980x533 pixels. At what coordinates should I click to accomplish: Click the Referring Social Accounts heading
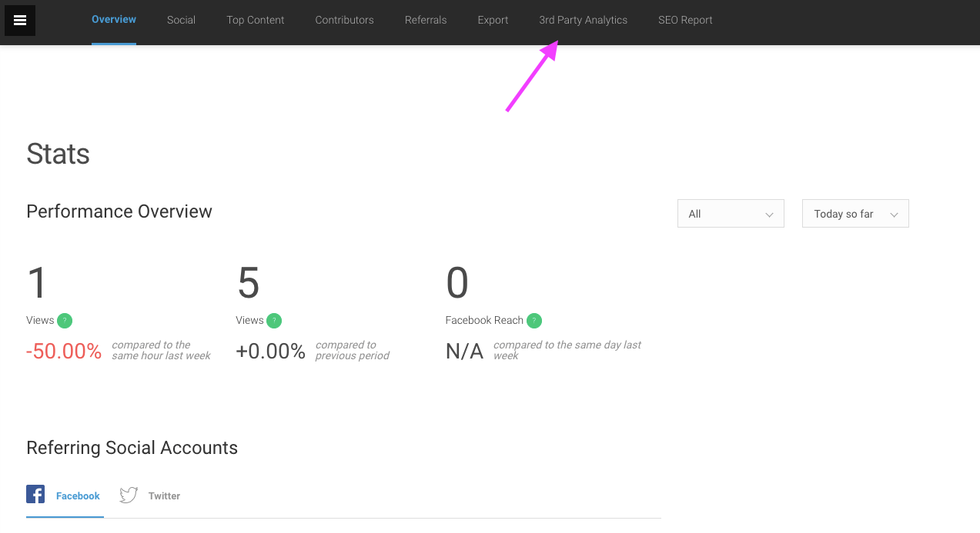pyautogui.click(x=132, y=448)
